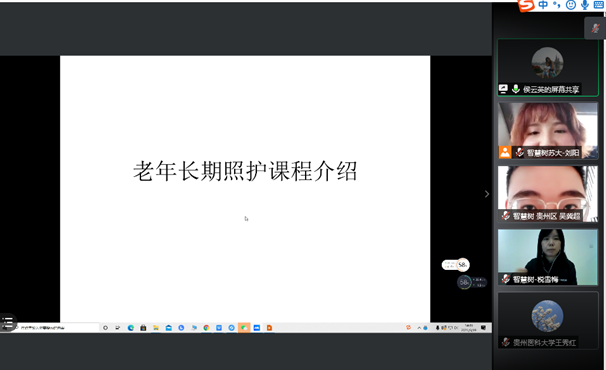Collapse the participant video sidebar with the chevron

pyautogui.click(x=487, y=194)
